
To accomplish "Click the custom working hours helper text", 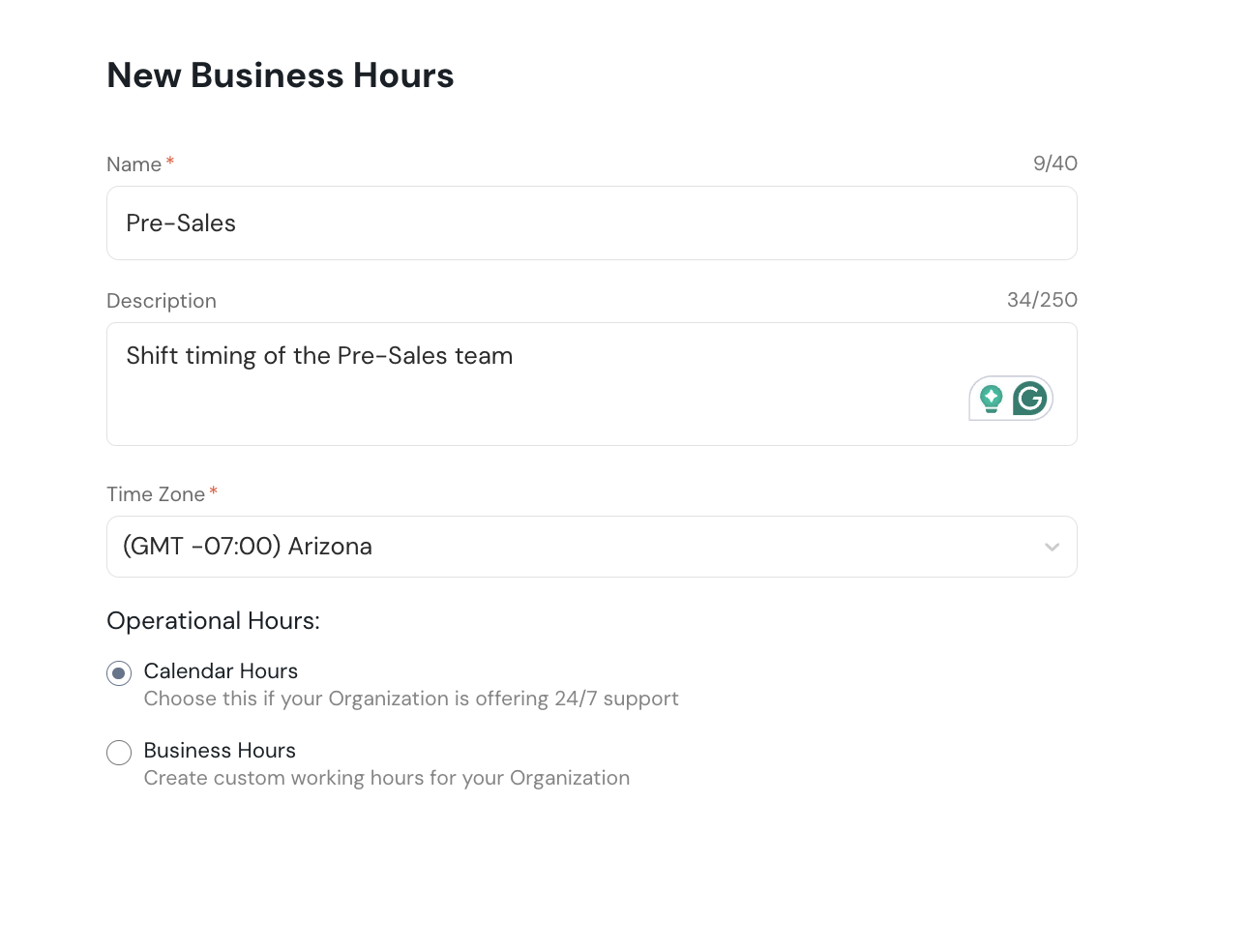I will (386, 778).
